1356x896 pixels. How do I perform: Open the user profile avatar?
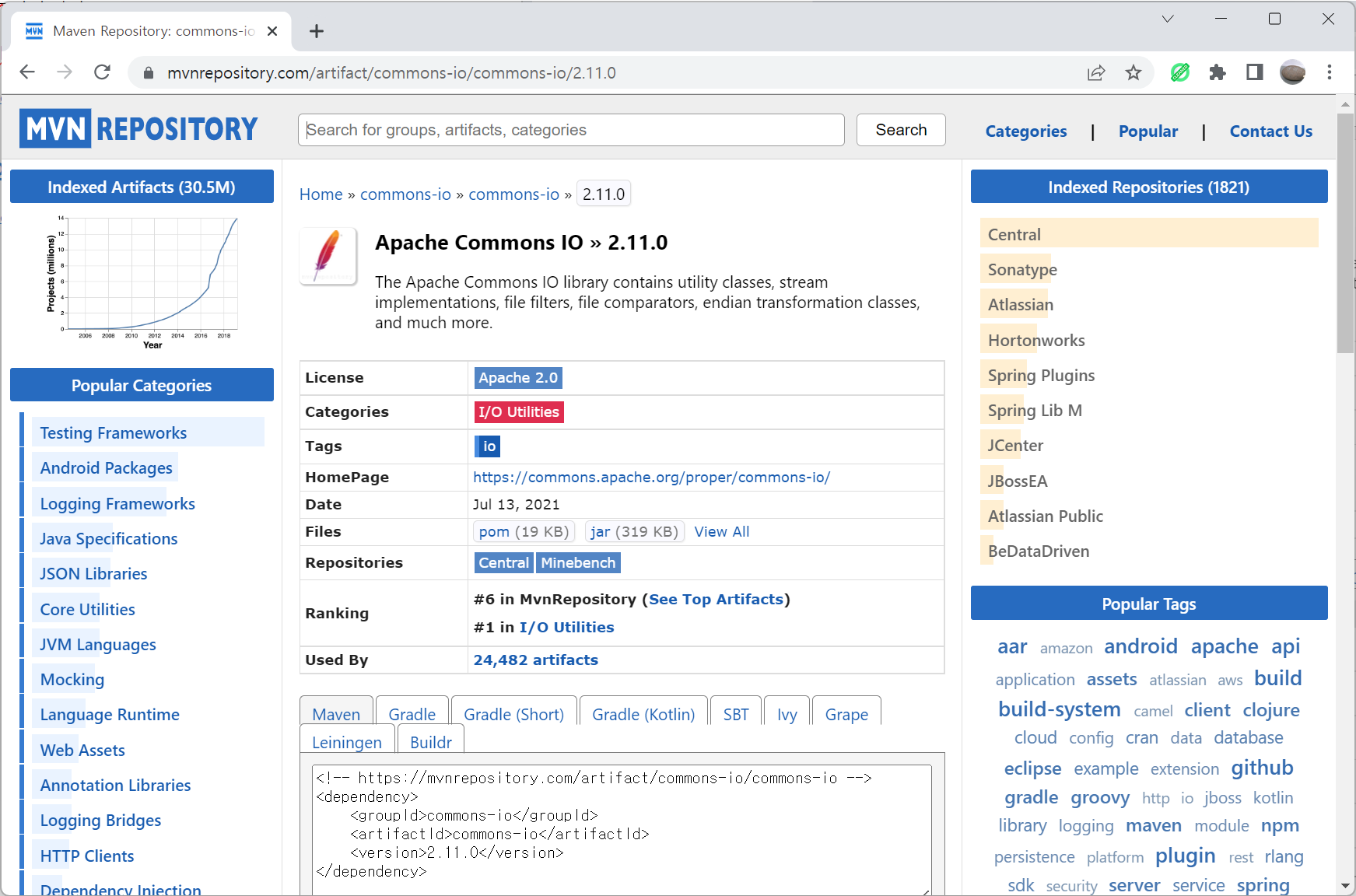1292,72
